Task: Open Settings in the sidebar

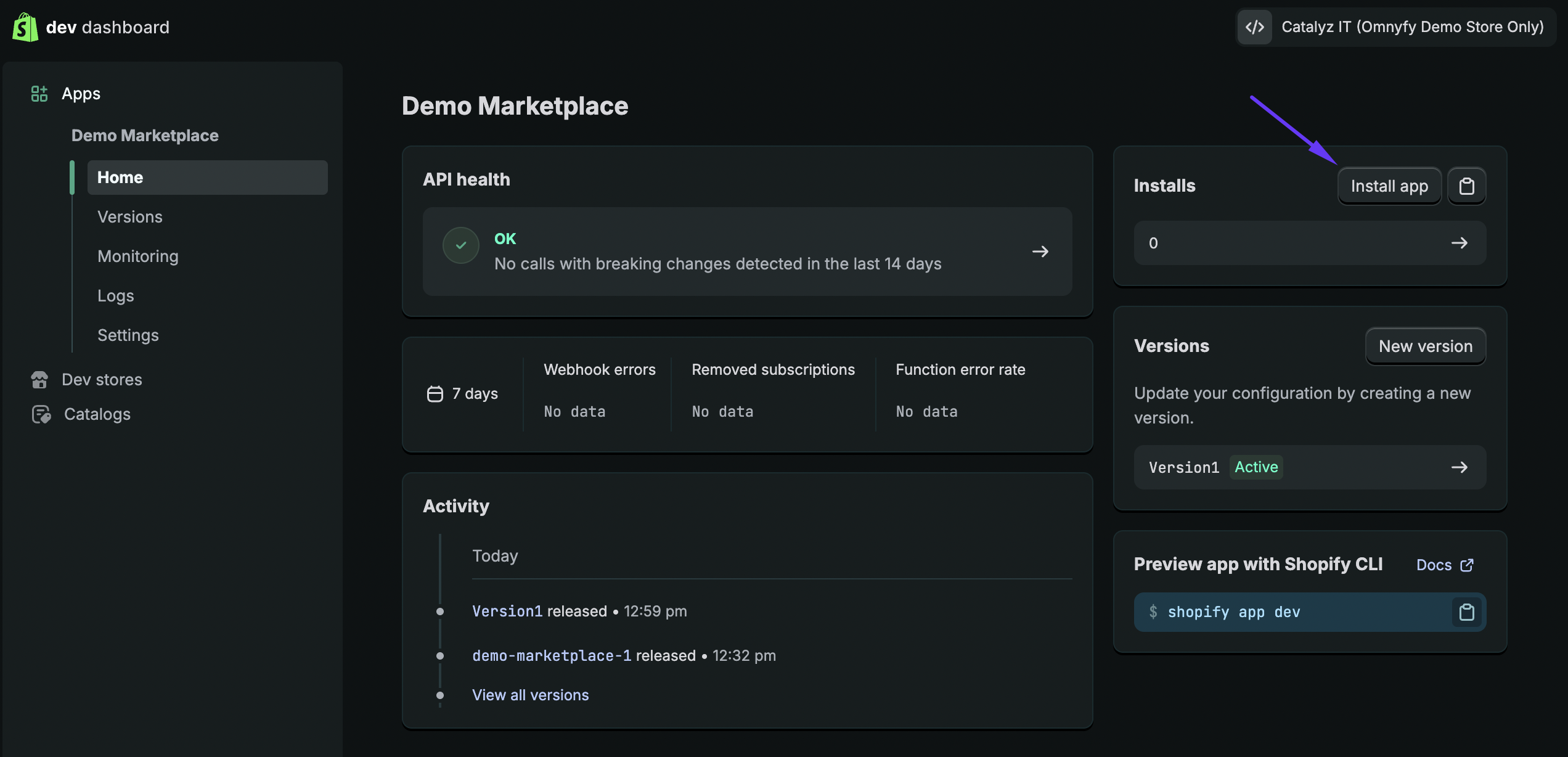Action: 128,335
